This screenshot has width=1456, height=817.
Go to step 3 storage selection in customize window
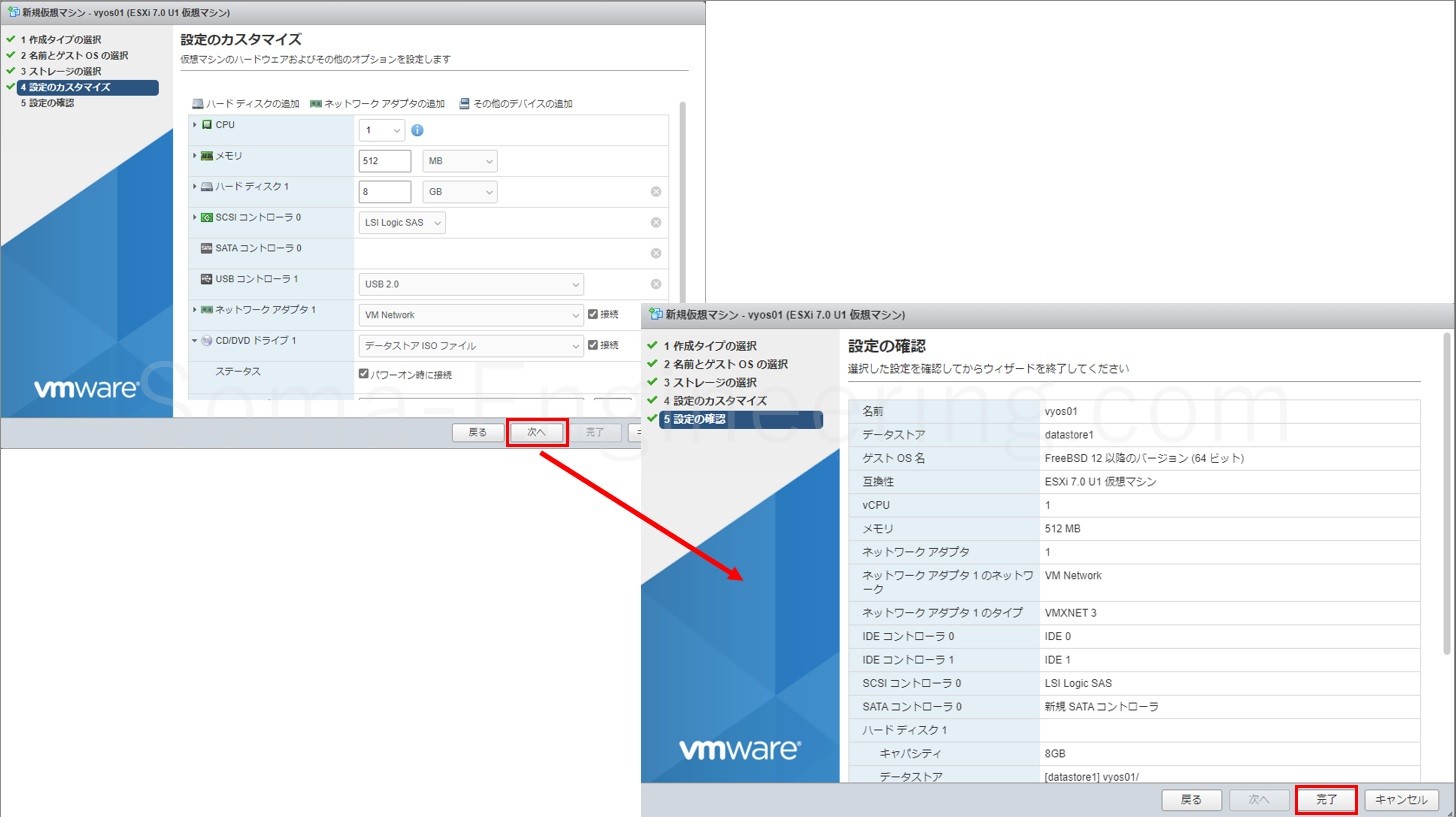(61, 72)
